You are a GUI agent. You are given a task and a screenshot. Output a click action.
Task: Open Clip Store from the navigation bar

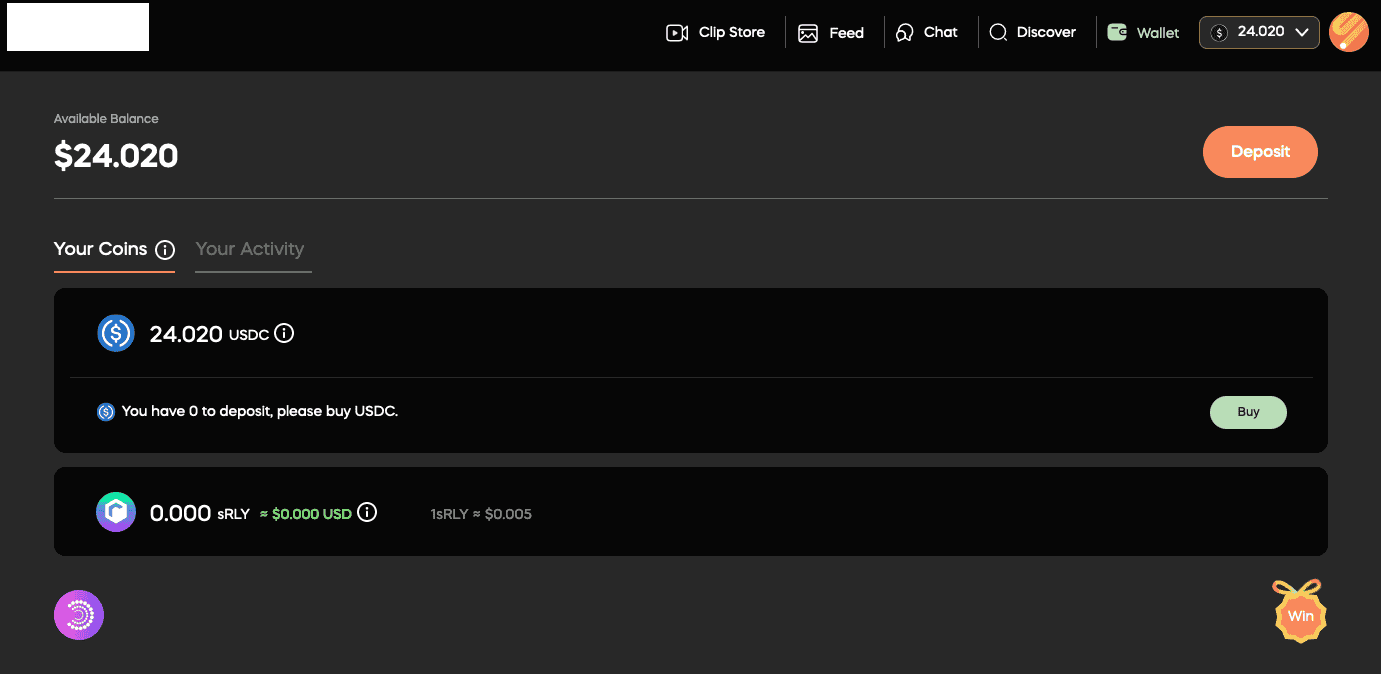731,32
